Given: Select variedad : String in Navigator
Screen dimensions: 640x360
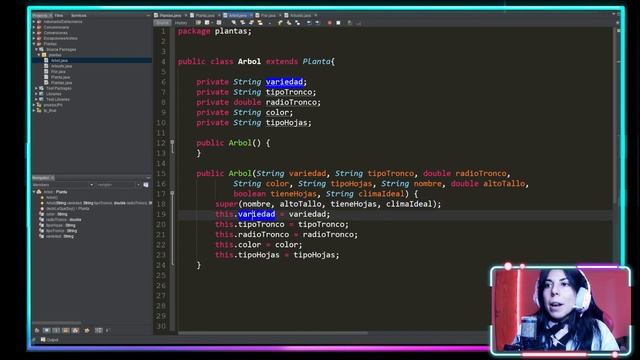Looking at the screenshot, I should point(59,236).
